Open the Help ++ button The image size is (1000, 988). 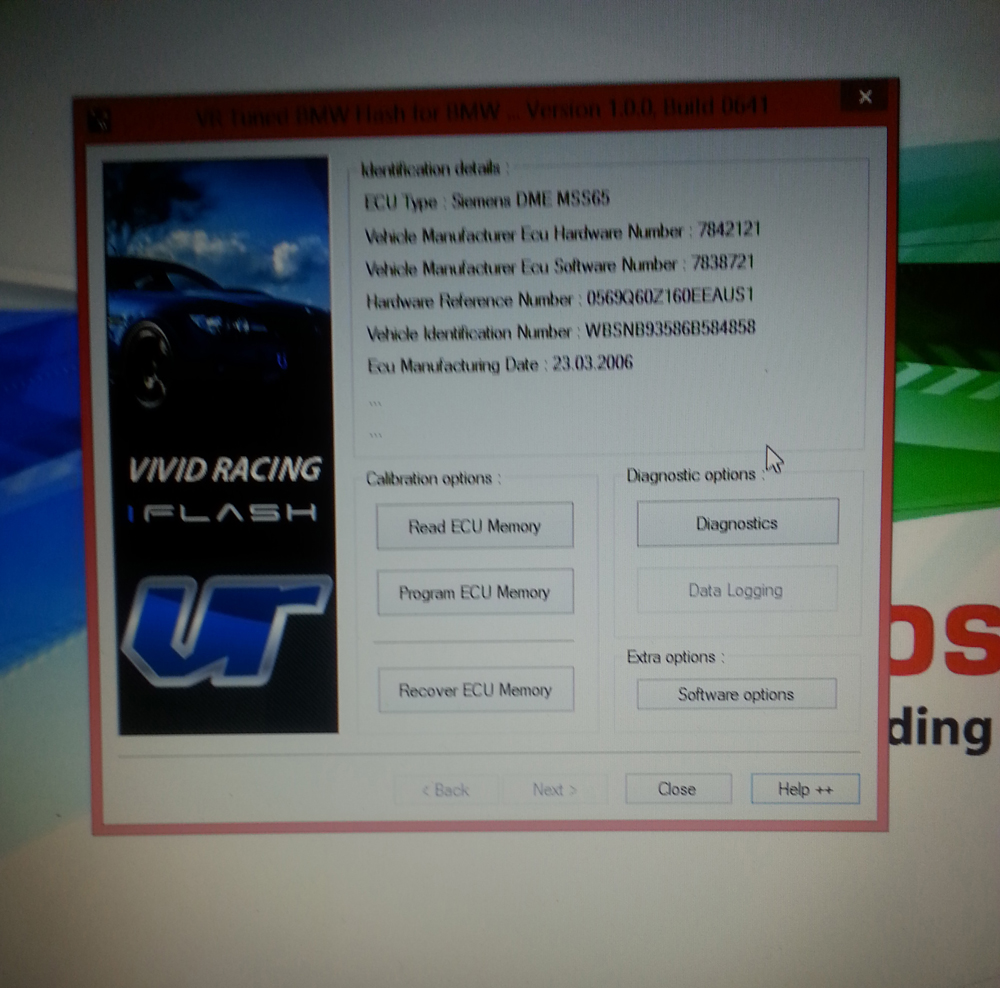805,789
